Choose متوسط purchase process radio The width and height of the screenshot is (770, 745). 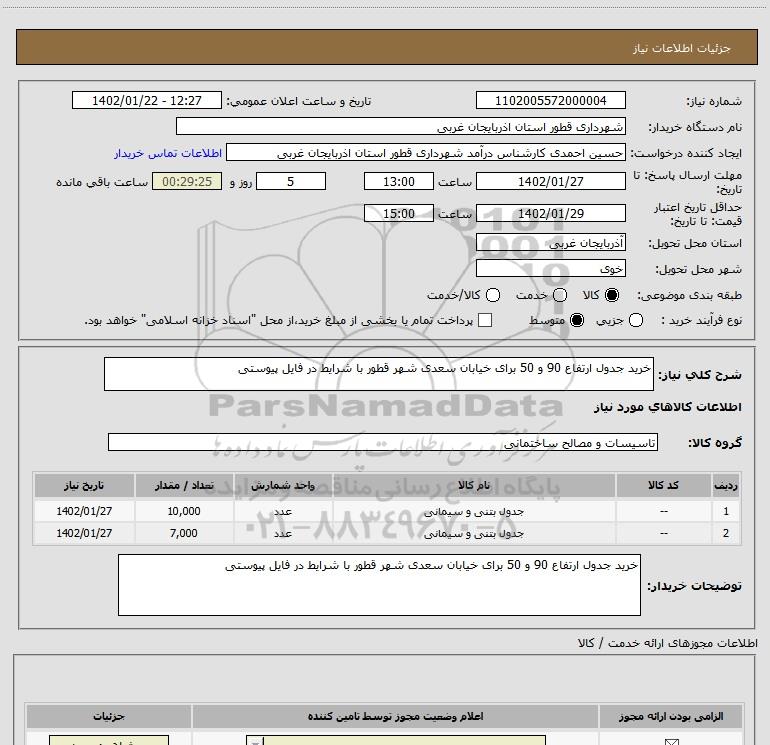pyautogui.click(x=577, y=321)
